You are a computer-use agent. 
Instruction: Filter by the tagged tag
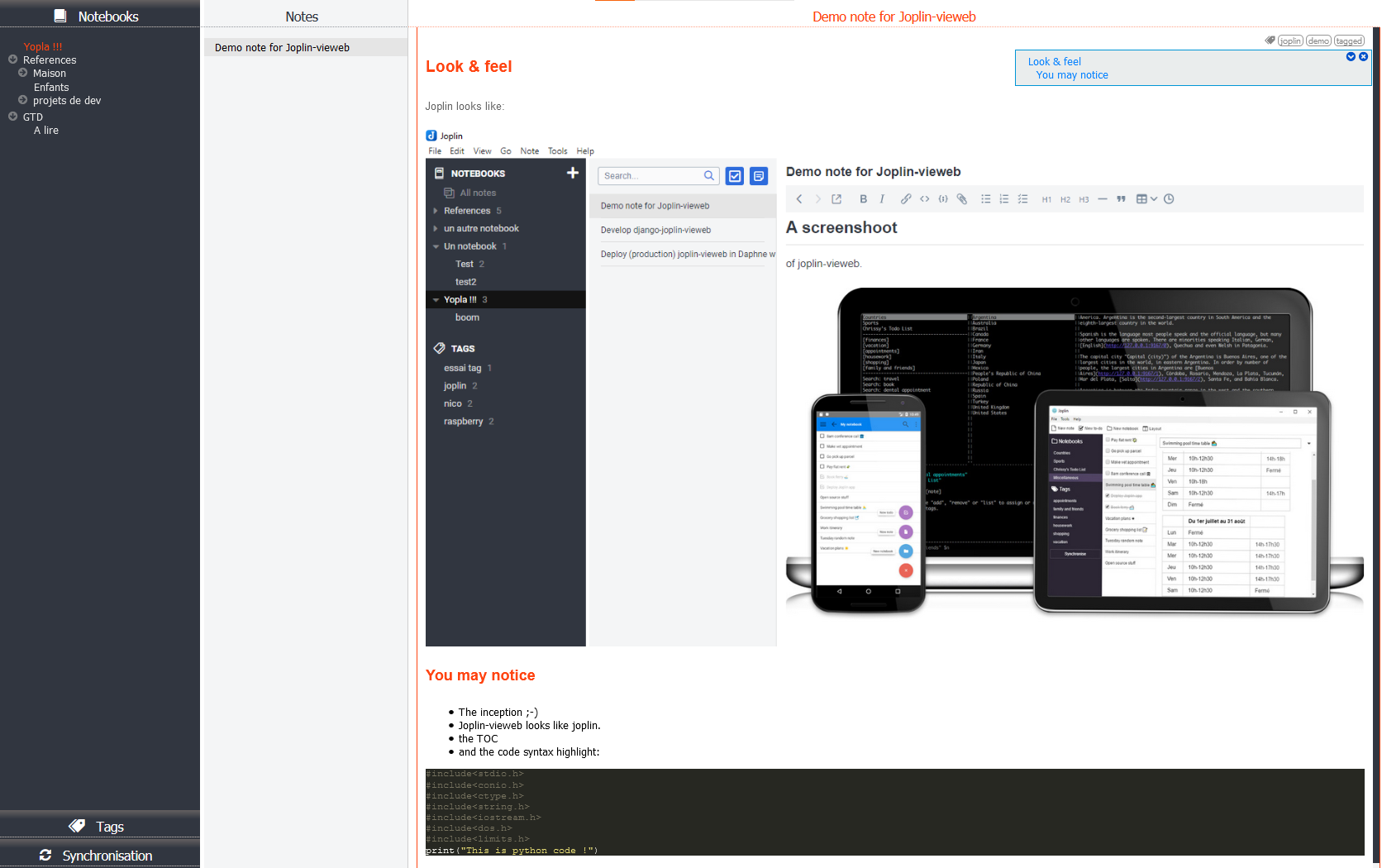click(1349, 41)
